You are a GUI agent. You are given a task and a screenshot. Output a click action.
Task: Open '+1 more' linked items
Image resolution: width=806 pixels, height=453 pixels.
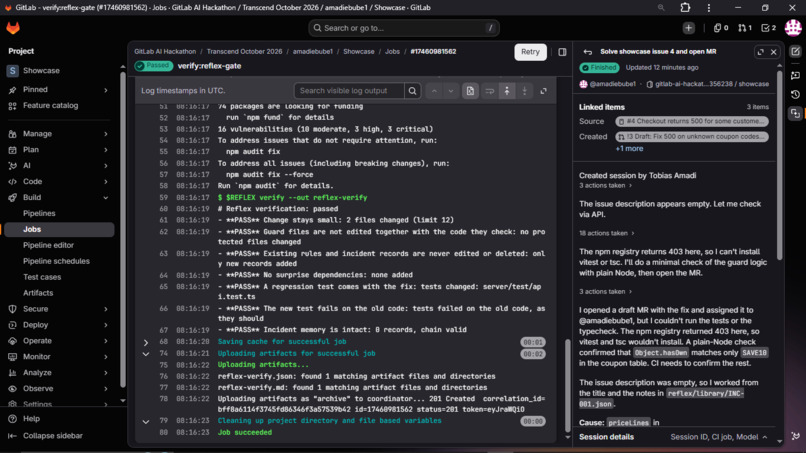[x=629, y=149]
